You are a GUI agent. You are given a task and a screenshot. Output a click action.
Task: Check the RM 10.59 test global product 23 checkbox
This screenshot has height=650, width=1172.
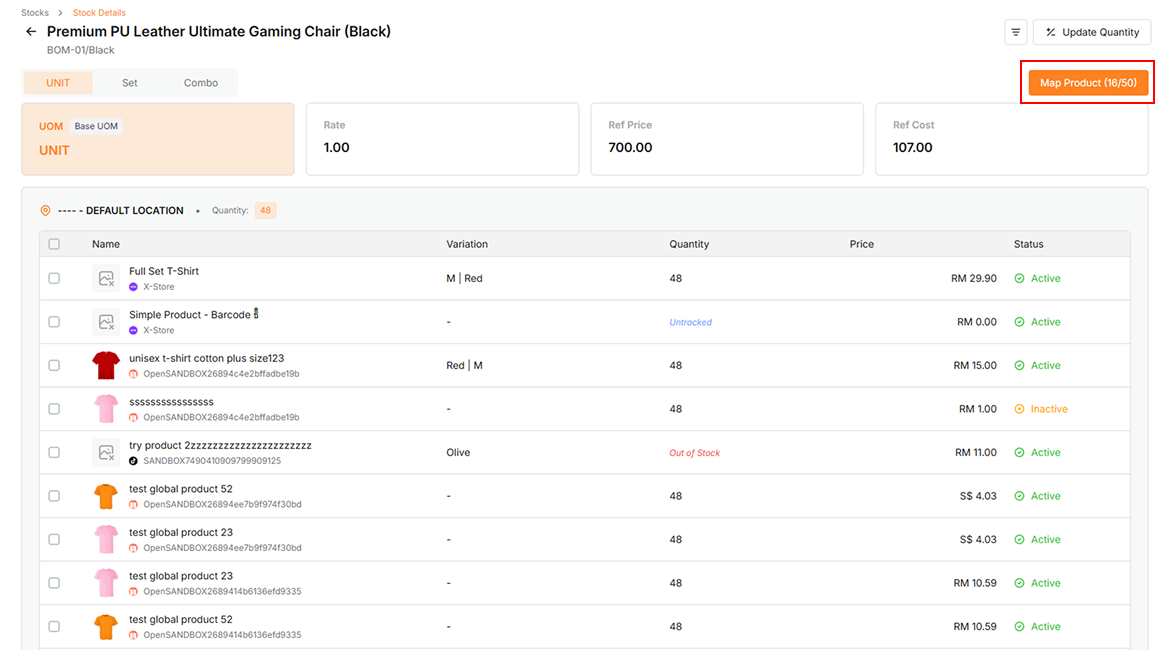pyautogui.click(x=54, y=583)
